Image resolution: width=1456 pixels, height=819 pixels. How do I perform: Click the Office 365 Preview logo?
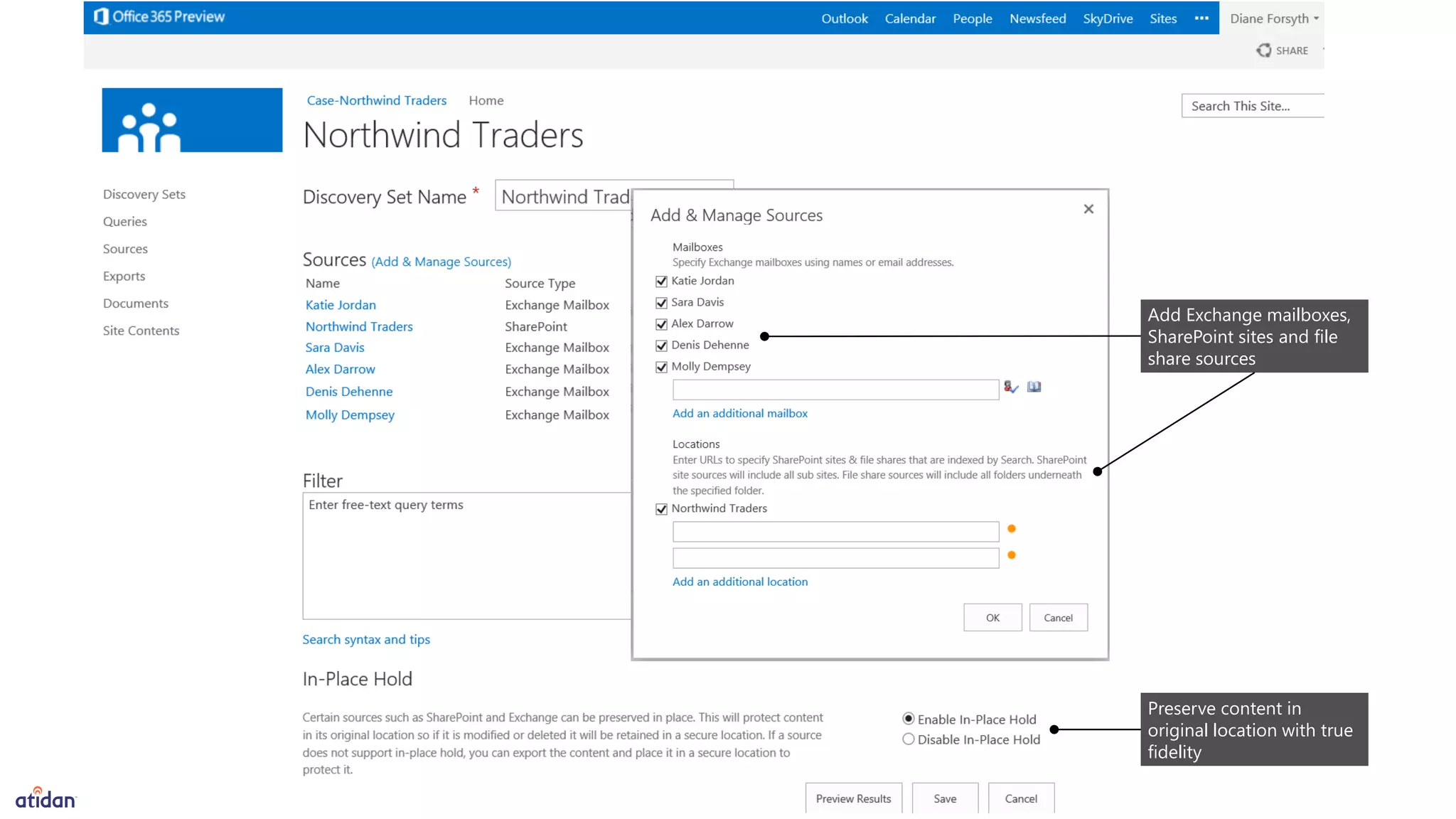[x=159, y=16]
